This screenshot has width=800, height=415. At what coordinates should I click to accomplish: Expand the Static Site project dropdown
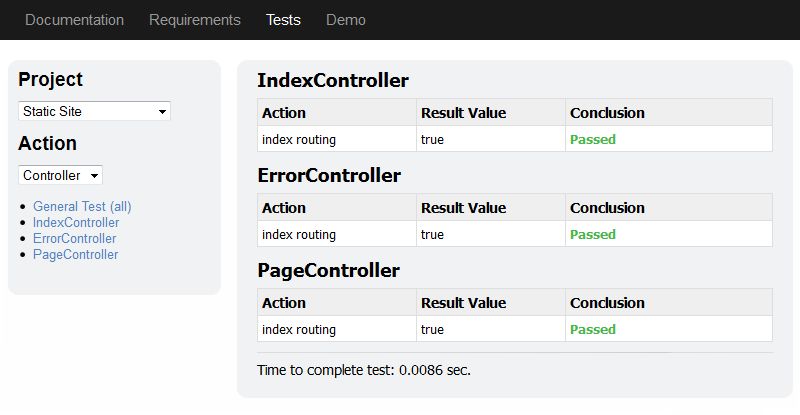point(94,111)
